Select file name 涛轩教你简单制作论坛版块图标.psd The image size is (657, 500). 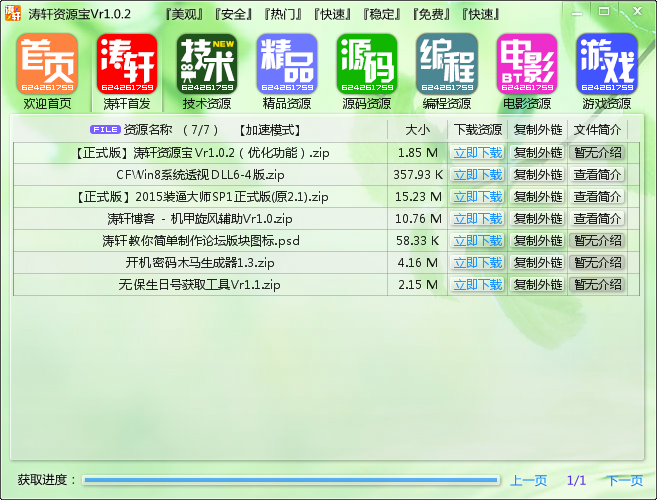click(x=201, y=241)
